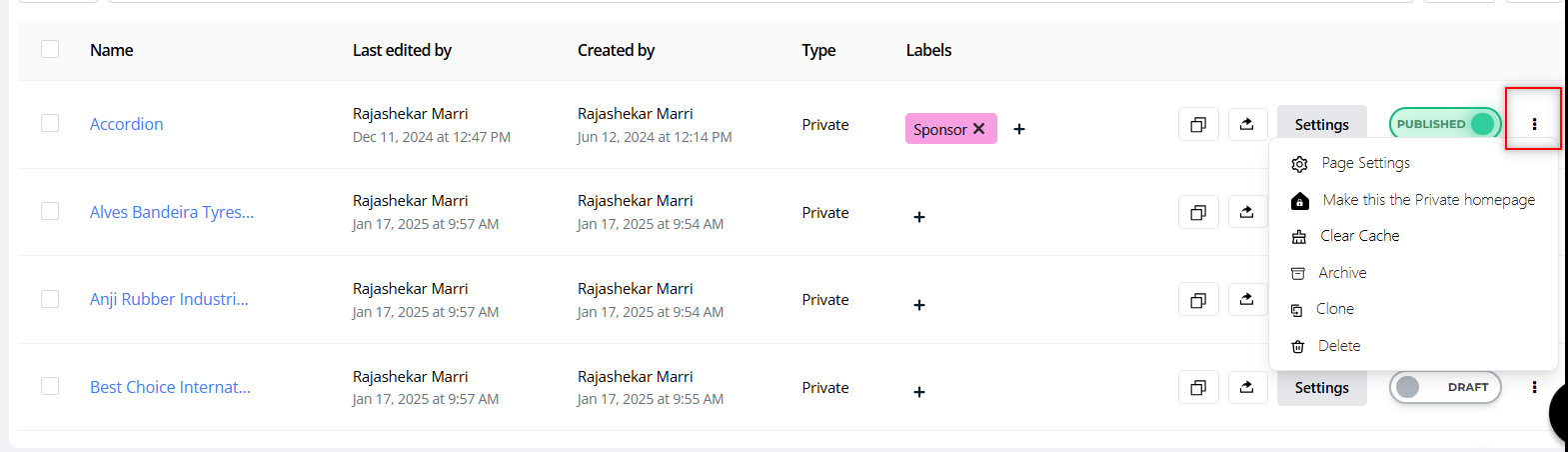Remove the Sponsor label with X
The width and height of the screenshot is (1568, 452).
click(x=979, y=129)
